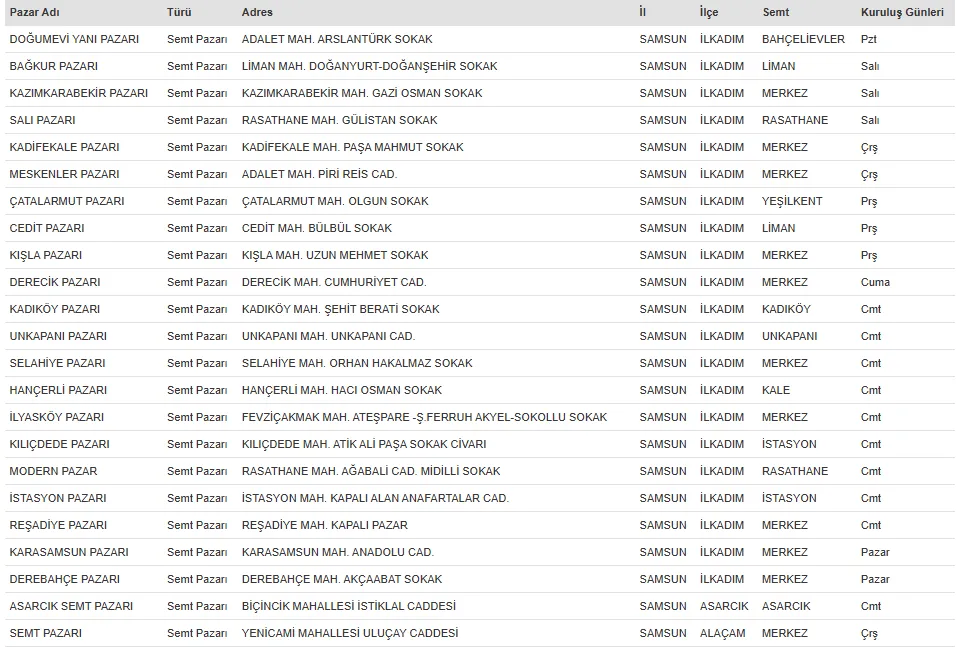The width and height of the screenshot is (956, 647).
Task: Select HANÇERLİ PAZARI cell
Action: click(58, 390)
